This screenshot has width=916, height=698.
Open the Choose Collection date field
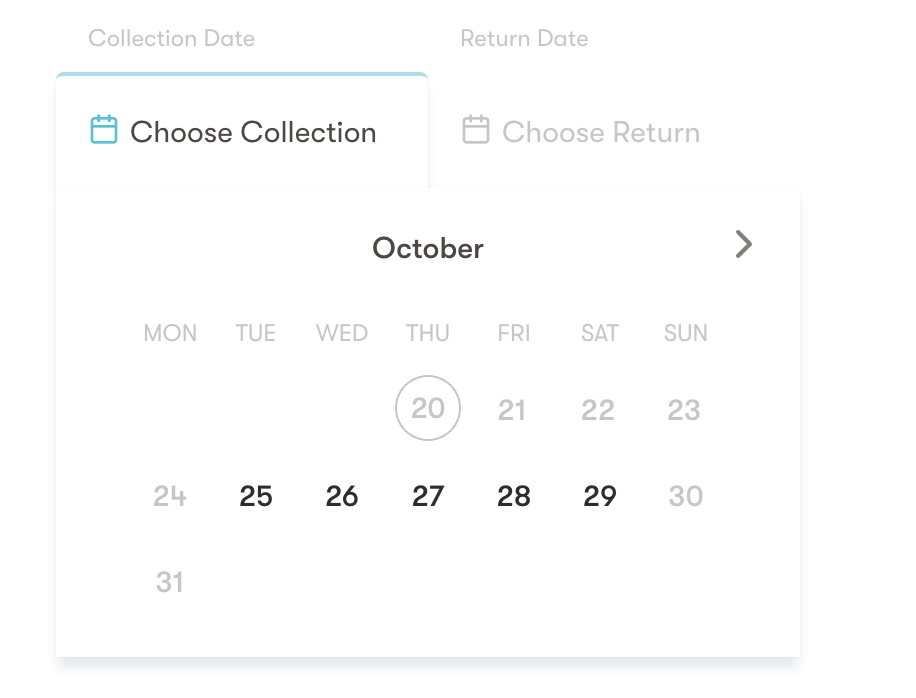pos(252,132)
